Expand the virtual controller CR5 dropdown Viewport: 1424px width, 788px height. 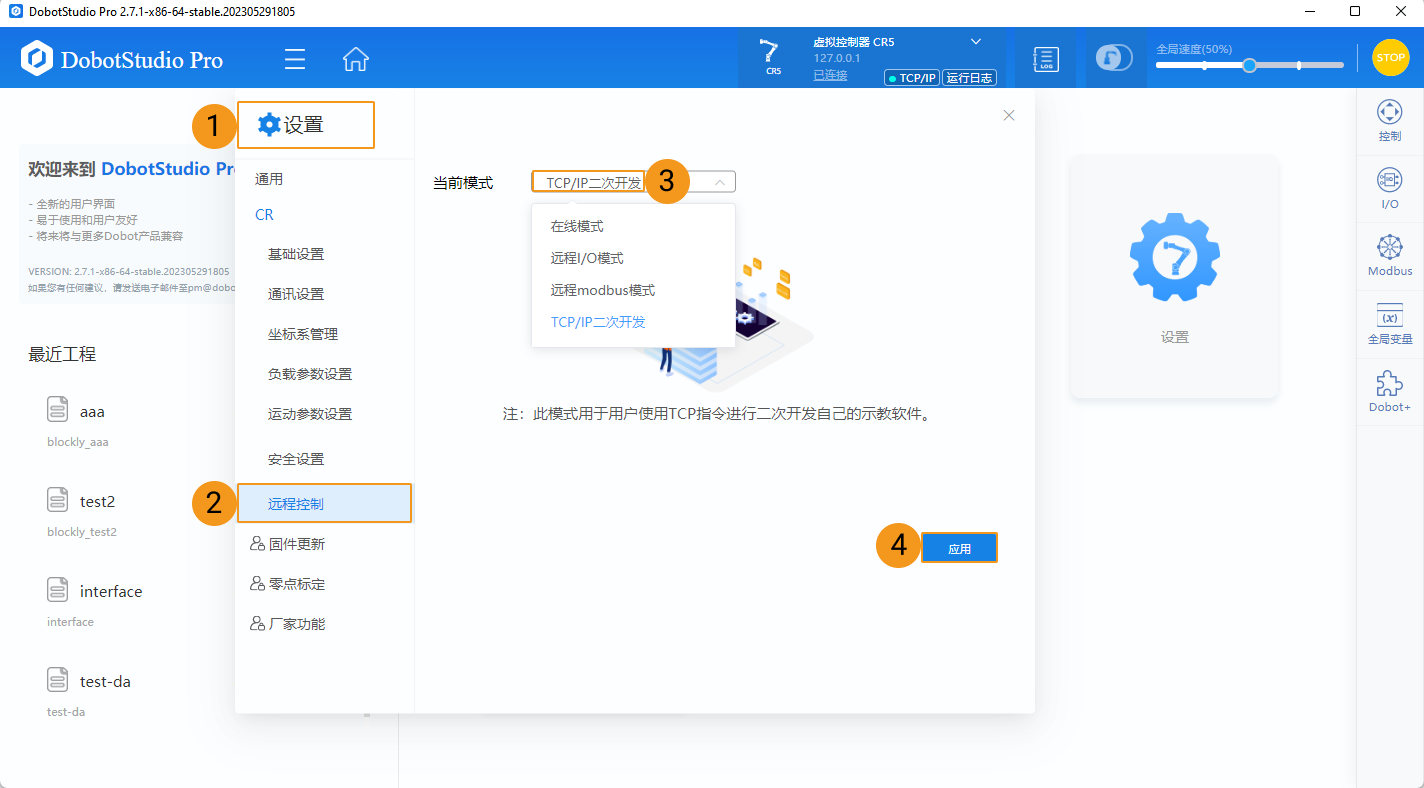pyautogui.click(x=975, y=42)
